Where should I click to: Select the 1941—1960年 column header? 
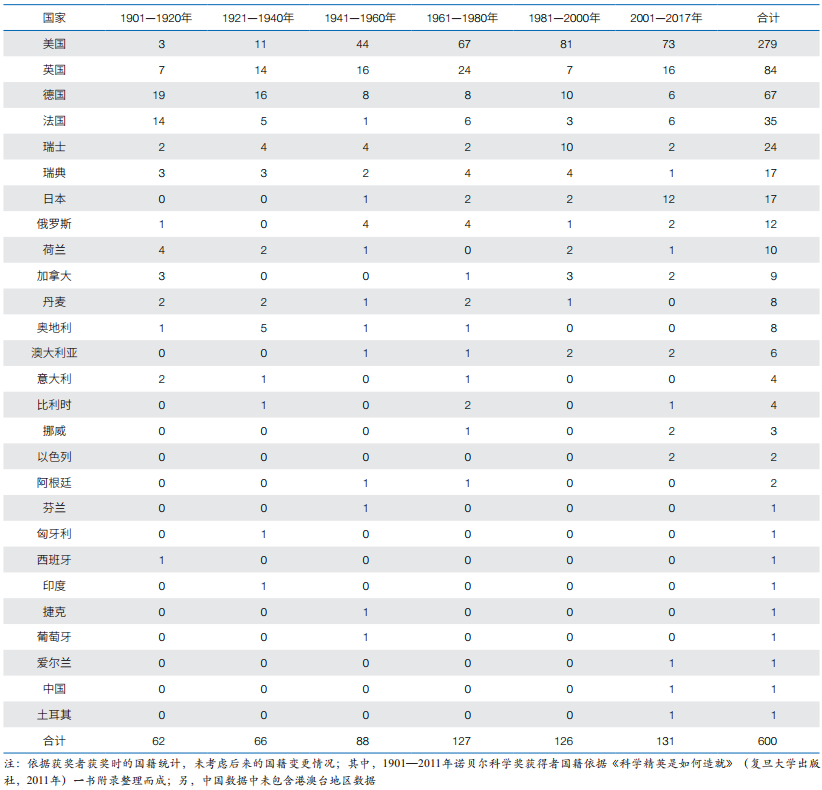tap(360, 18)
